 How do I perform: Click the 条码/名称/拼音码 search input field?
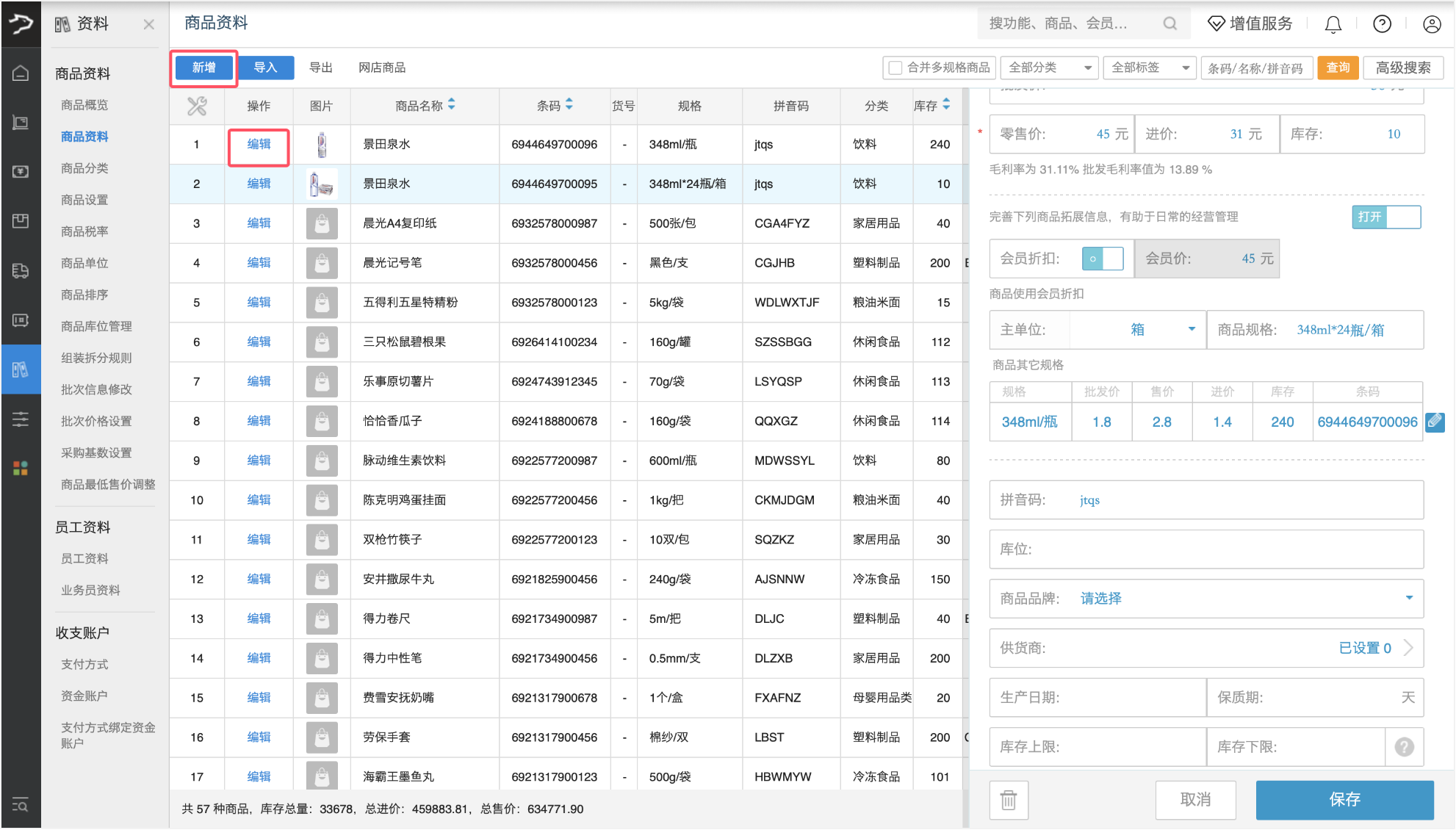click(1257, 68)
